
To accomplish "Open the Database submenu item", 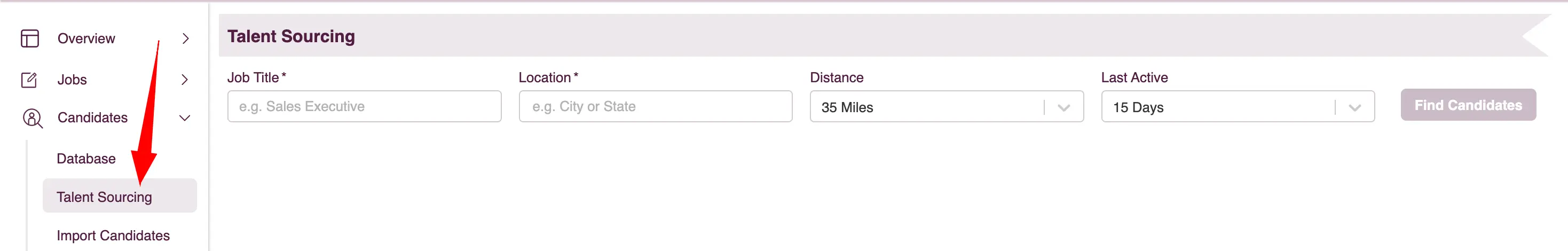I will 86,159.
